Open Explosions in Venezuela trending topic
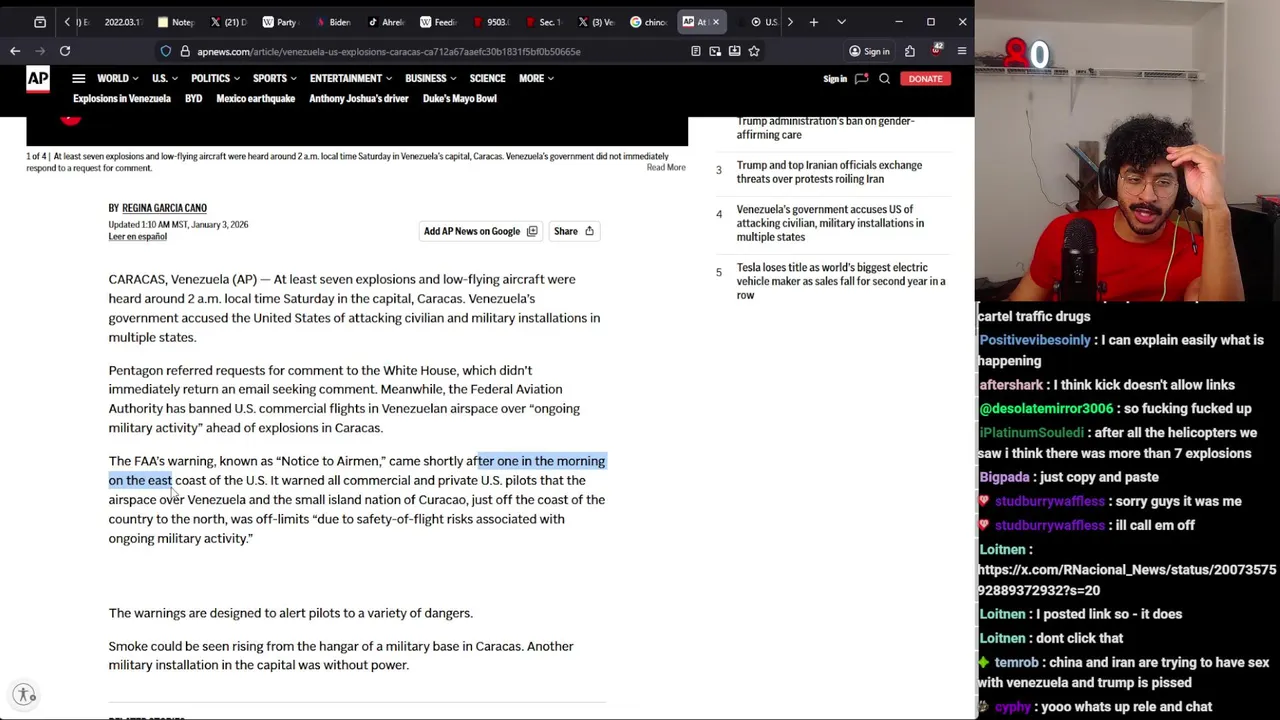This screenshot has height=720, width=1280. tap(122, 99)
